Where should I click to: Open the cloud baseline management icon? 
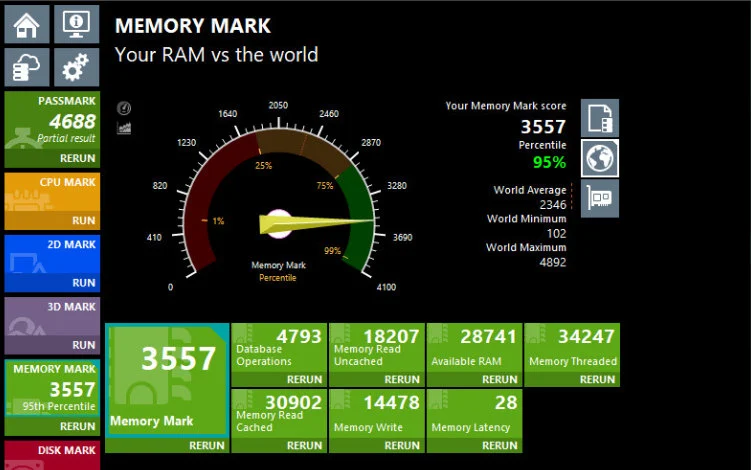pyautogui.click(x=27, y=68)
